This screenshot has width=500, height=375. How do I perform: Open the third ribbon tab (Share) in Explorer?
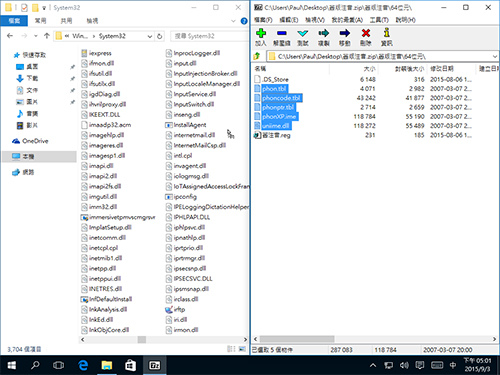[x=66, y=21]
